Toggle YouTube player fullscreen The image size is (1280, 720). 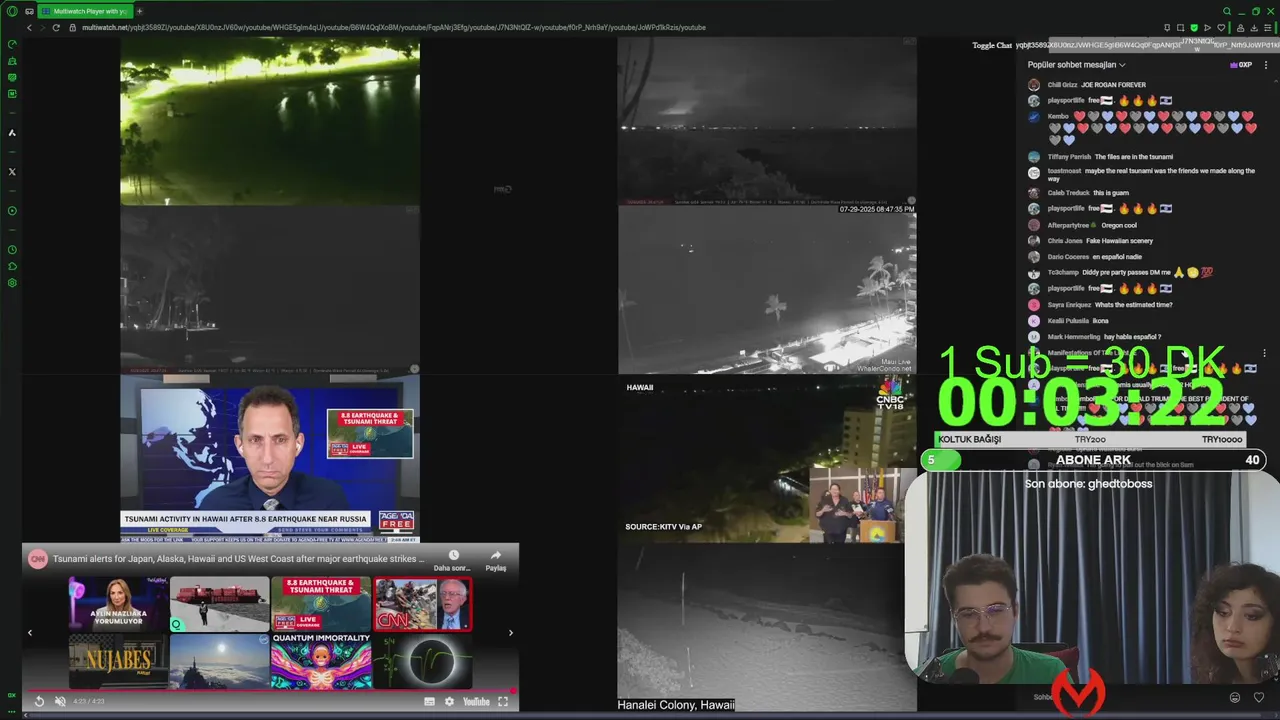coord(503,701)
